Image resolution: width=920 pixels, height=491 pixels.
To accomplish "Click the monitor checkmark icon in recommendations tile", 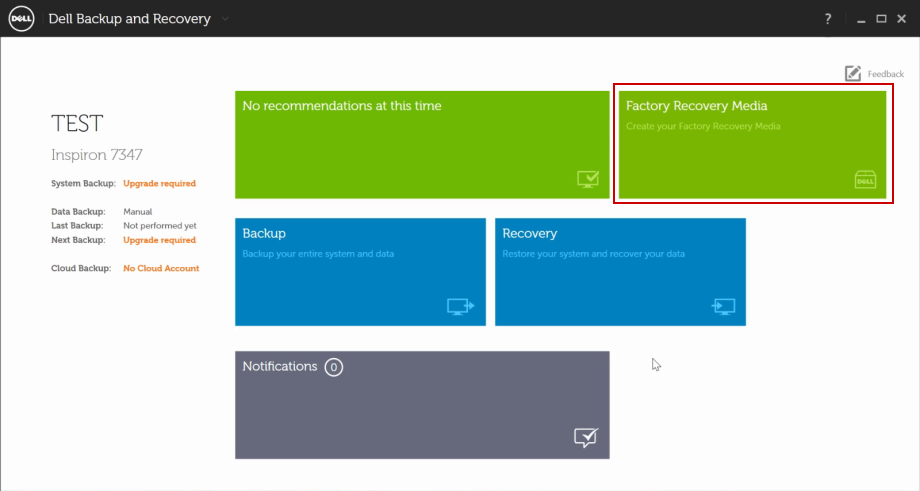I will (x=587, y=179).
